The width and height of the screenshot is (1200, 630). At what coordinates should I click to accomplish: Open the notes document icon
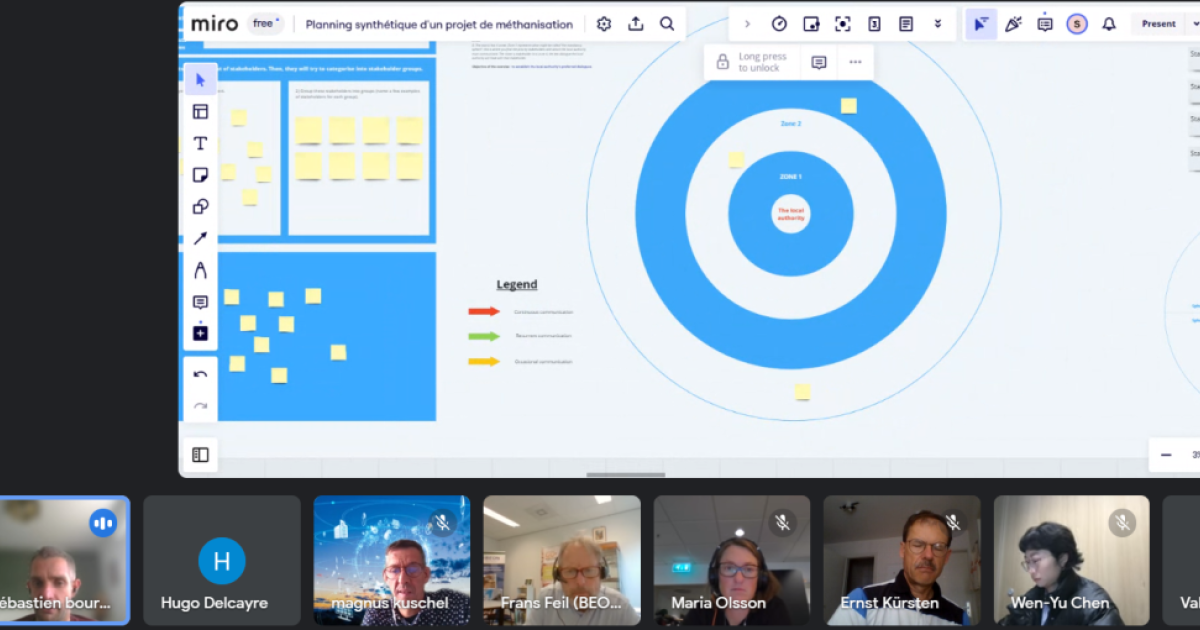[x=906, y=24]
